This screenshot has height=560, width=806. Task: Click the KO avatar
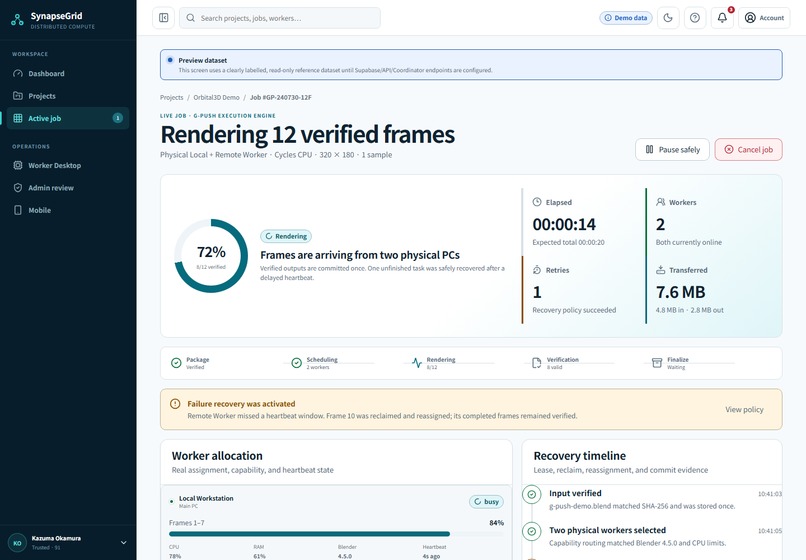point(17,543)
